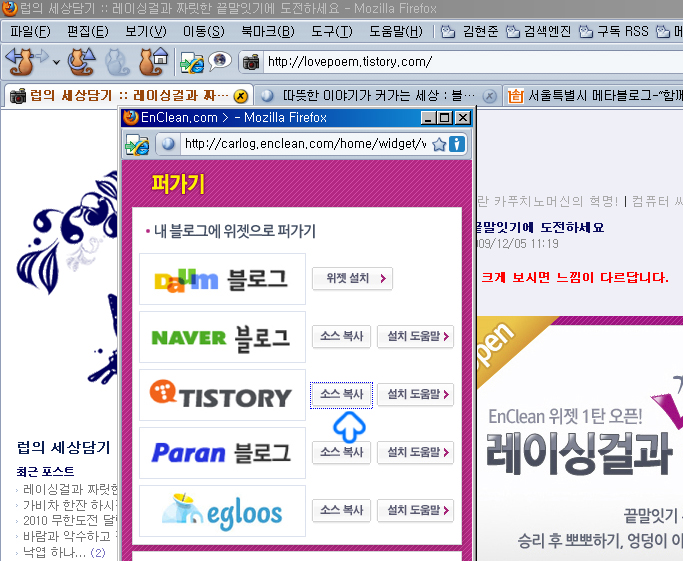Click the globe speech-bubble toolbar icon

[x=219, y=61]
